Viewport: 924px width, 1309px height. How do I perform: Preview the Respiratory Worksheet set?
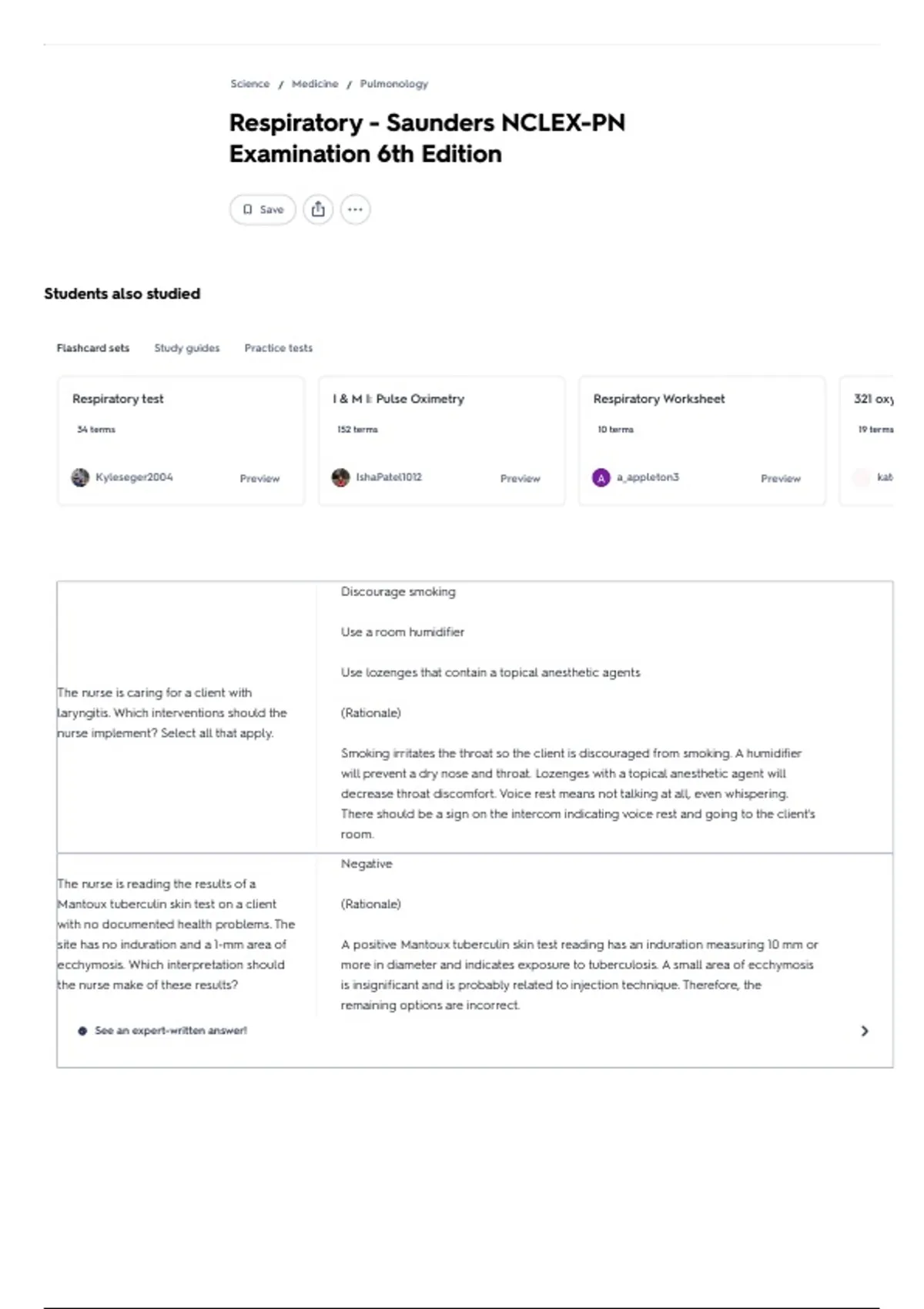point(781,478)
